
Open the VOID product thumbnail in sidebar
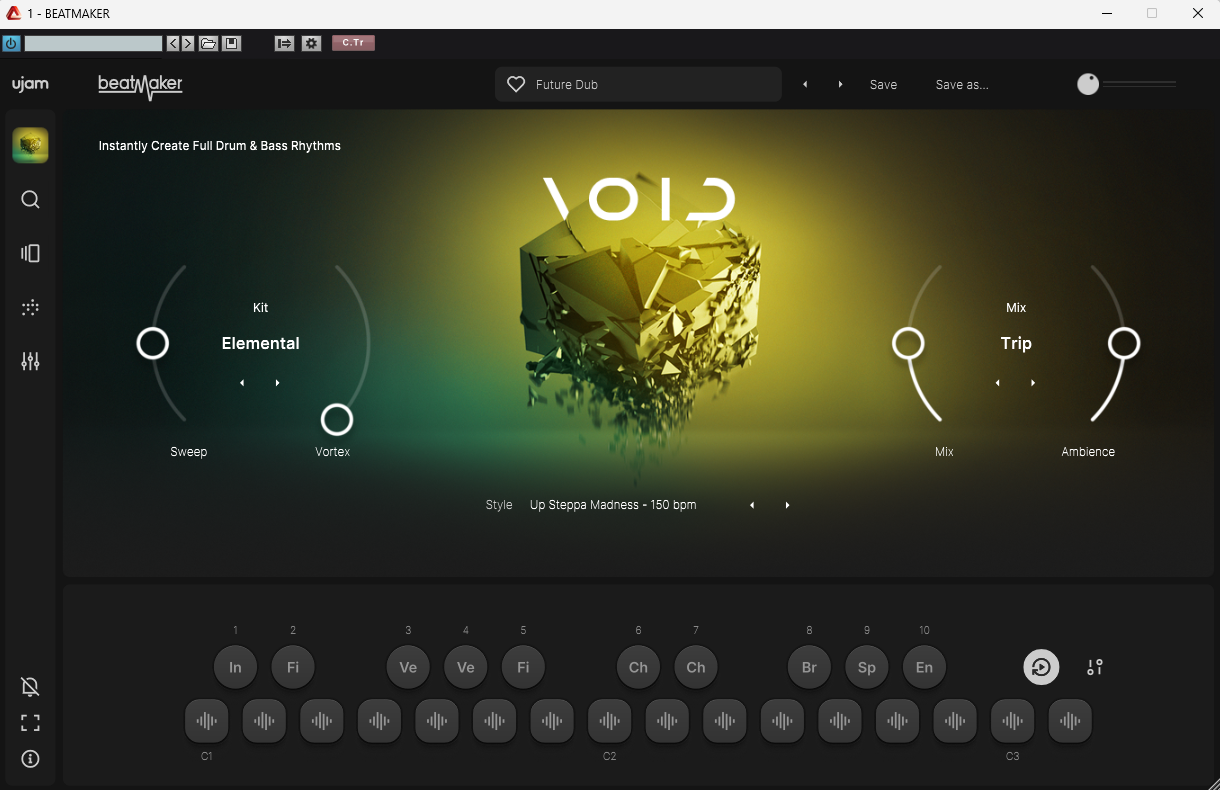point(30,145)
